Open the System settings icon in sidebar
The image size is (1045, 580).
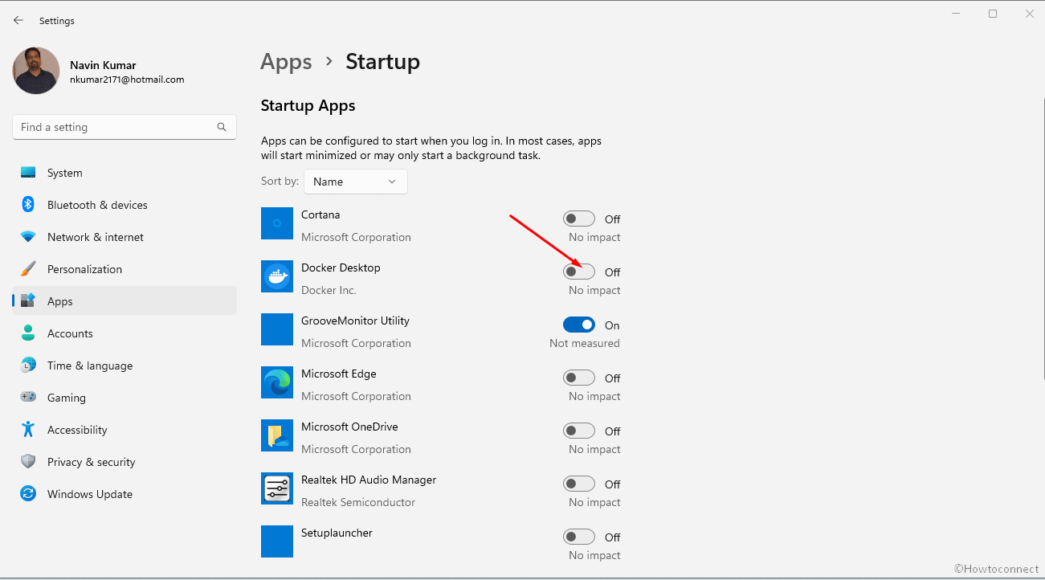click(28, 172)
